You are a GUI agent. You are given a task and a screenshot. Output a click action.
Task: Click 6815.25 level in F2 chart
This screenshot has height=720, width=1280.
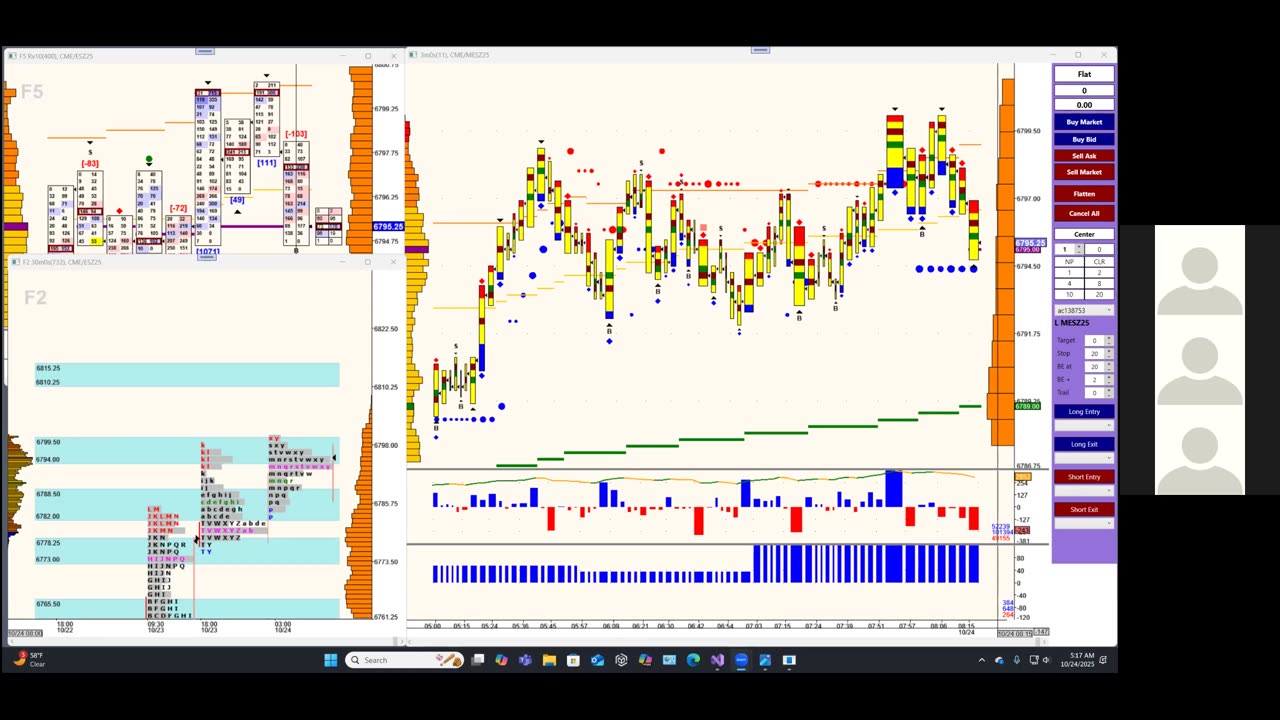tap(48, 368)
